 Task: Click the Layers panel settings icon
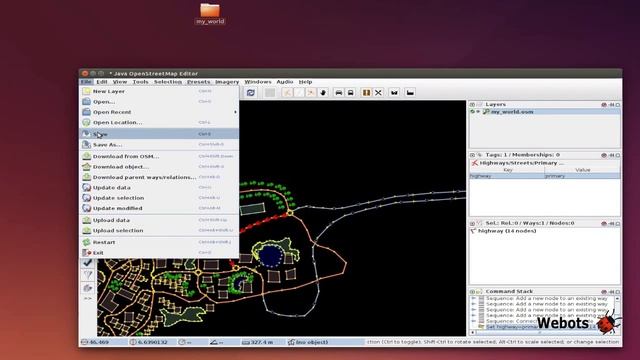(604, 105)
